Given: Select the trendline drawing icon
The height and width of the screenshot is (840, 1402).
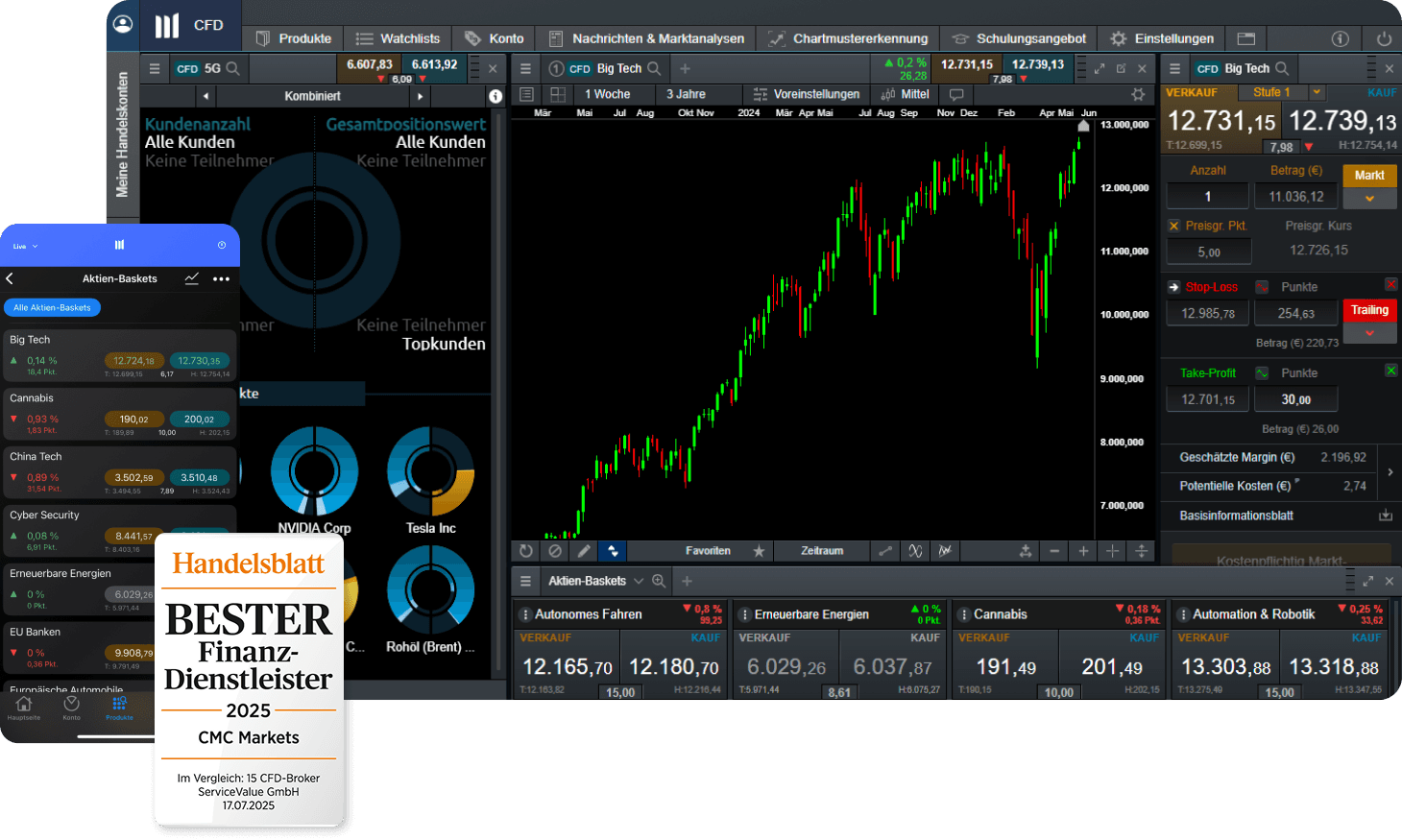Looking at the screenshot, I should pos(885,551).
